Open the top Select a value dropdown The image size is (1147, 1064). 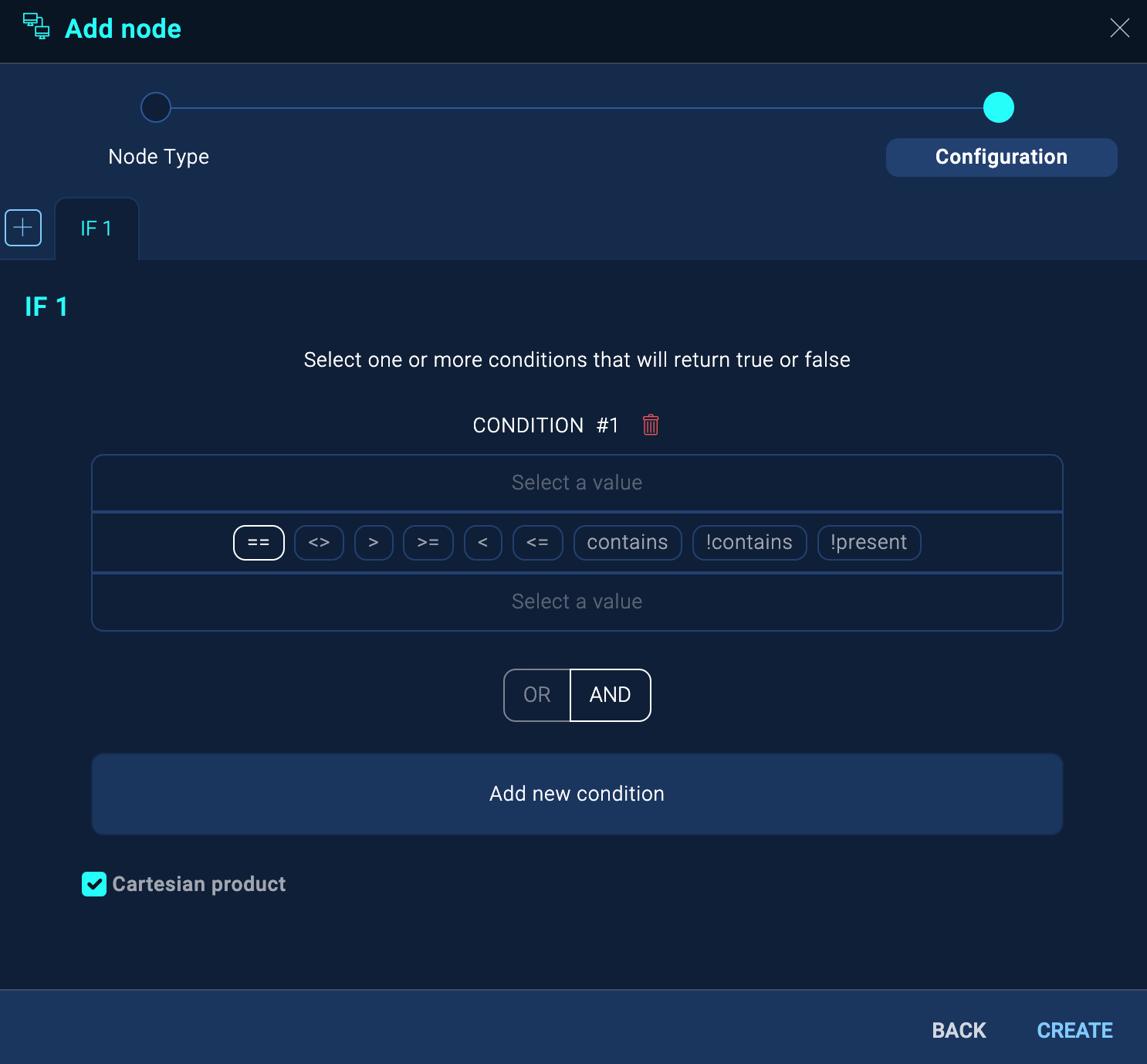[577, 482]
